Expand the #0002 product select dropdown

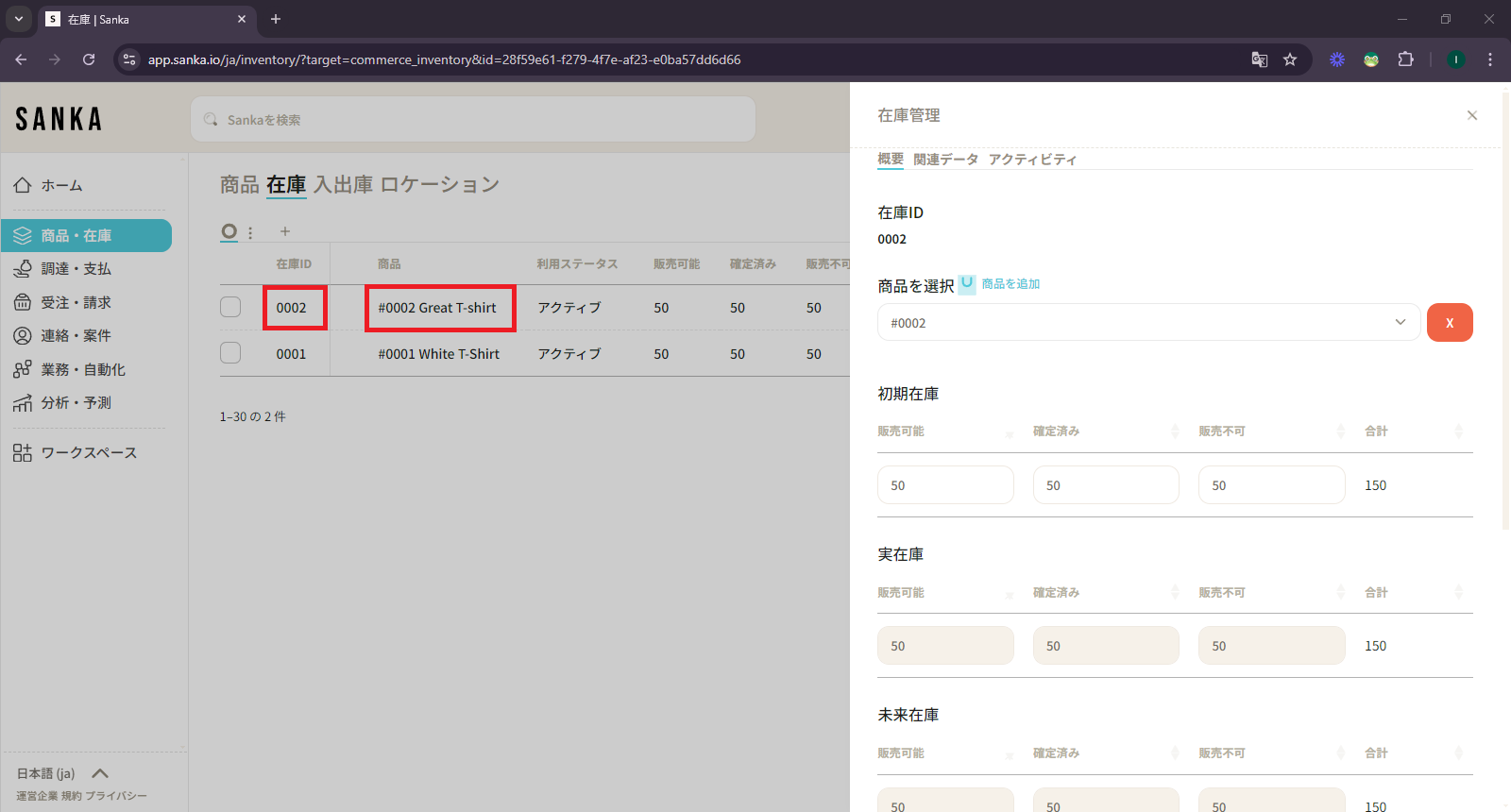click(x=1400, y=323)
